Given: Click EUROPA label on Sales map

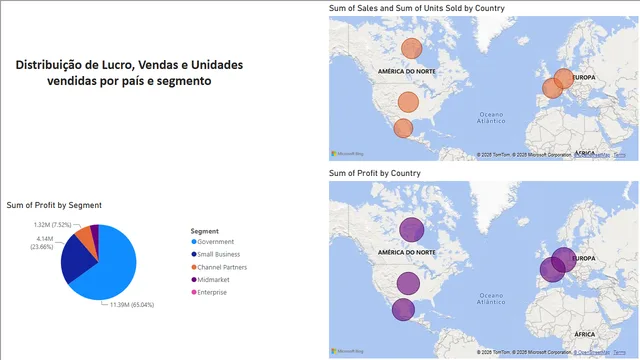Looking at the screenshot, I should point(584,78).
